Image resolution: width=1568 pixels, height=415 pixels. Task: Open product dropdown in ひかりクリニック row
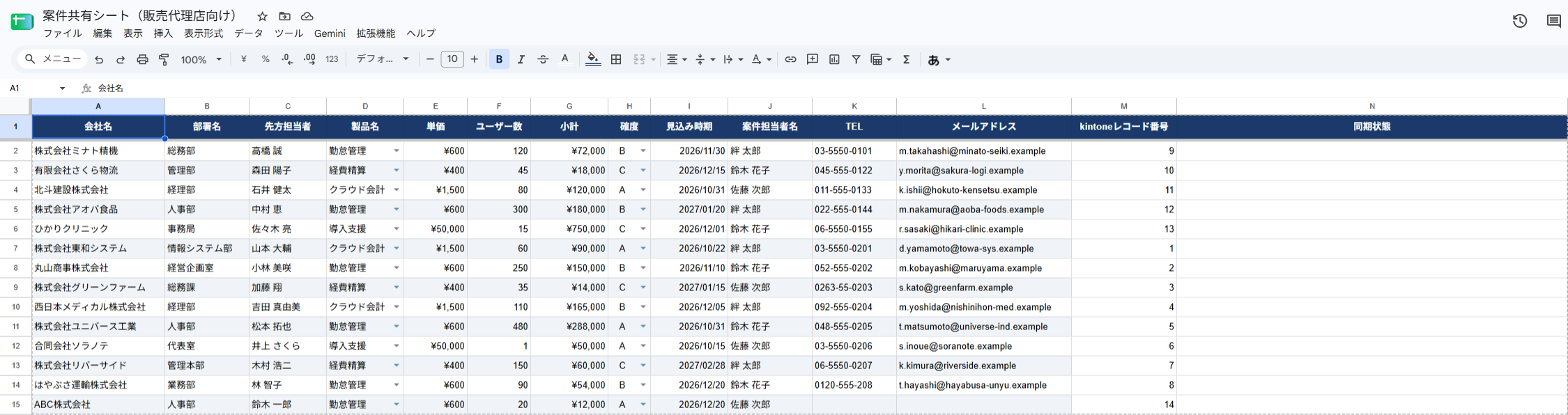tap(397, 229)
